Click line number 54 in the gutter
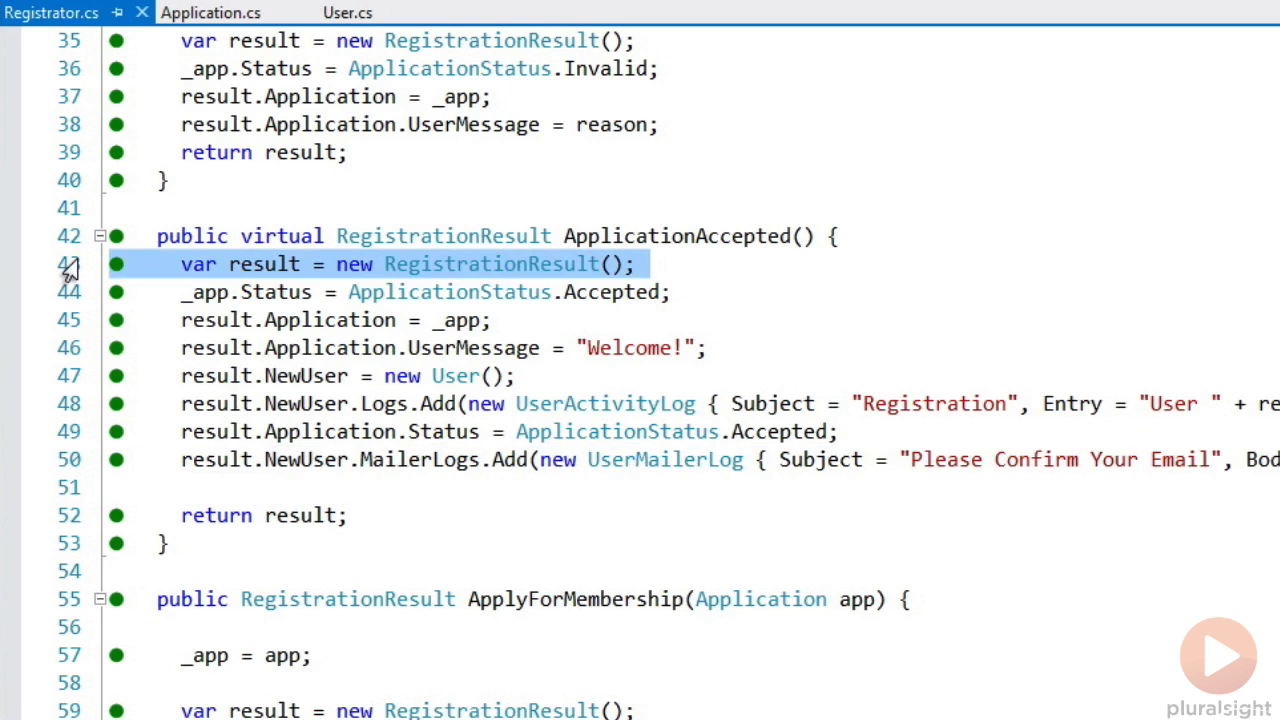 click(x=69, y=571)
